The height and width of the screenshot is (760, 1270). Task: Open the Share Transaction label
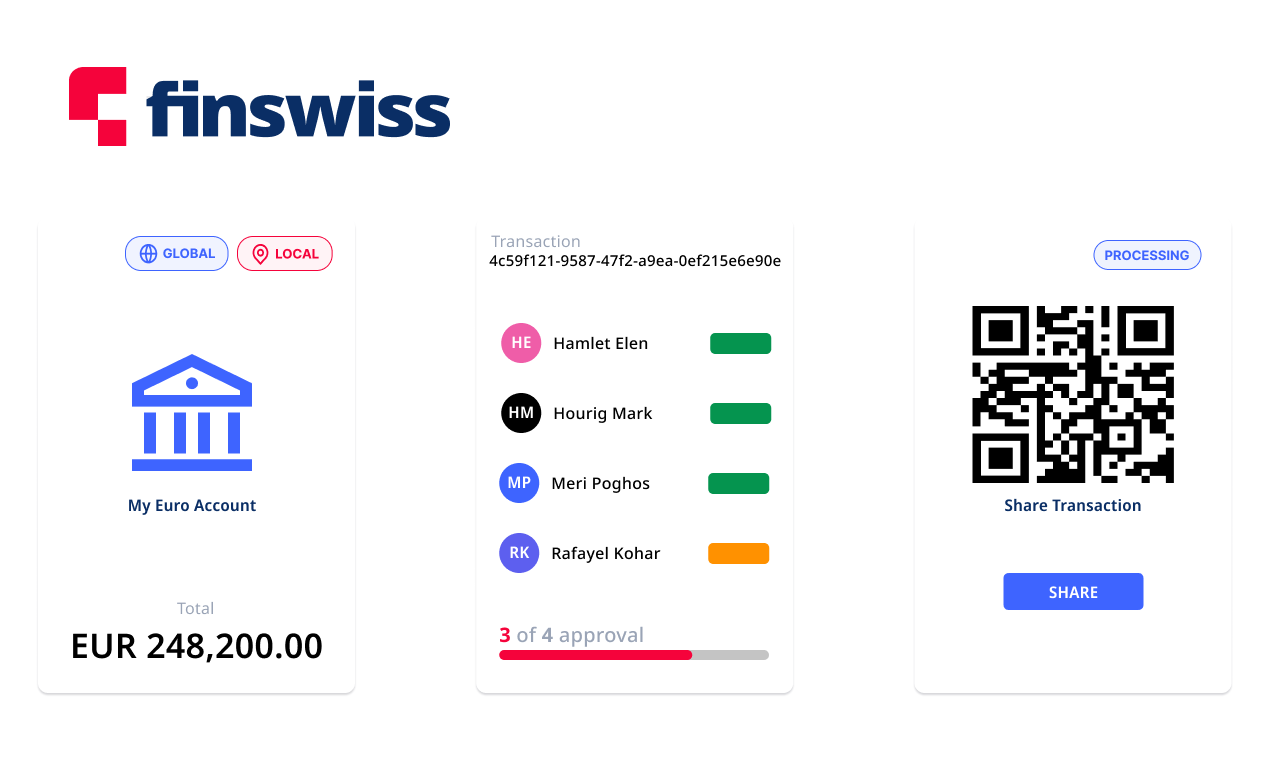click(x=1073, y=506)
